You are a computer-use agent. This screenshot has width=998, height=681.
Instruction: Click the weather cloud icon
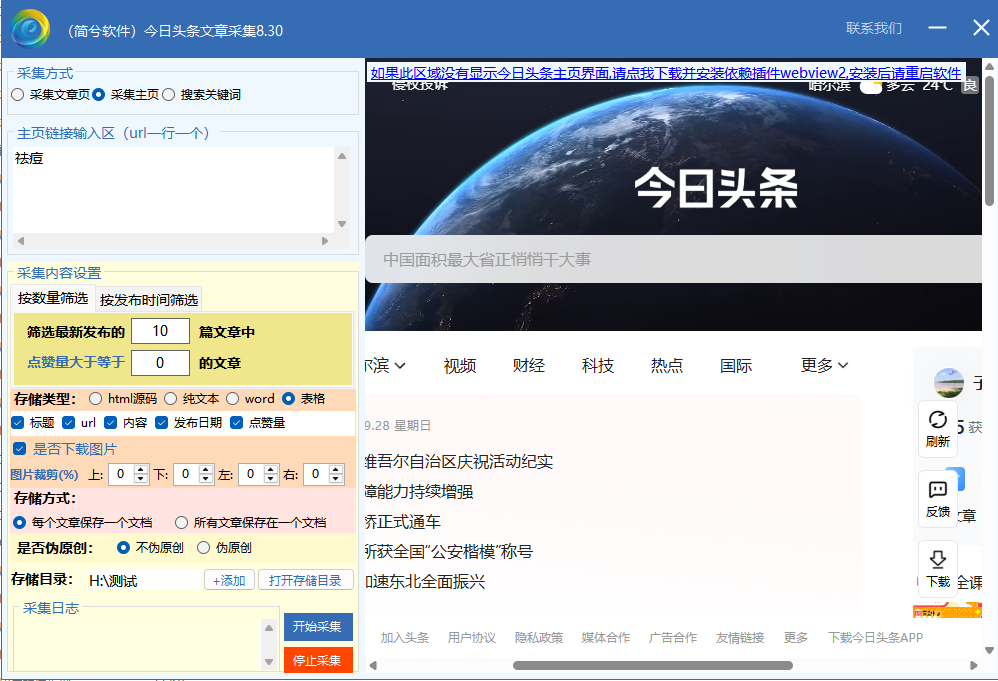[870, 86]
